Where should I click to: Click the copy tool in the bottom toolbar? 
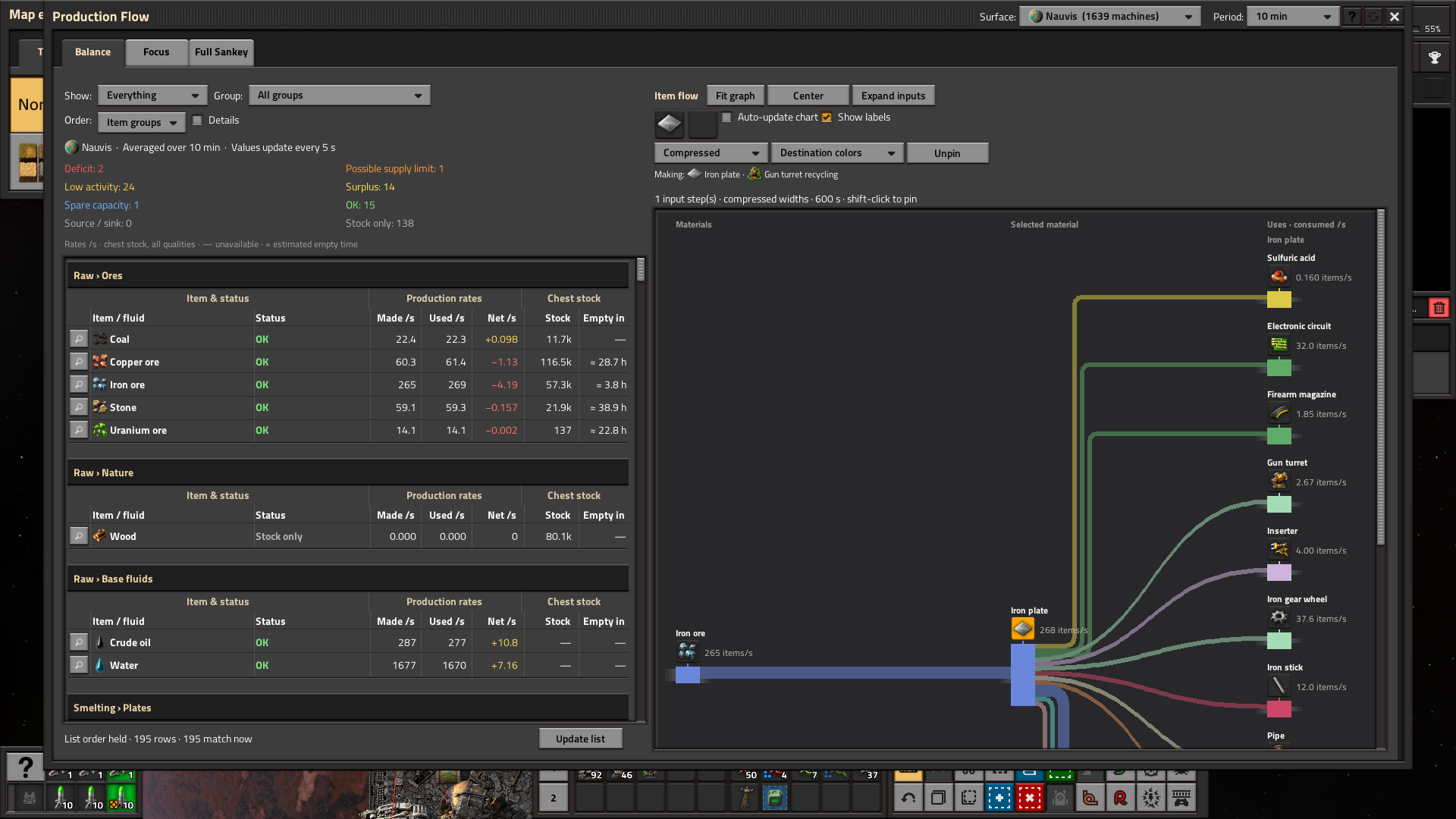pyautogui.click(x=939, y=798)
